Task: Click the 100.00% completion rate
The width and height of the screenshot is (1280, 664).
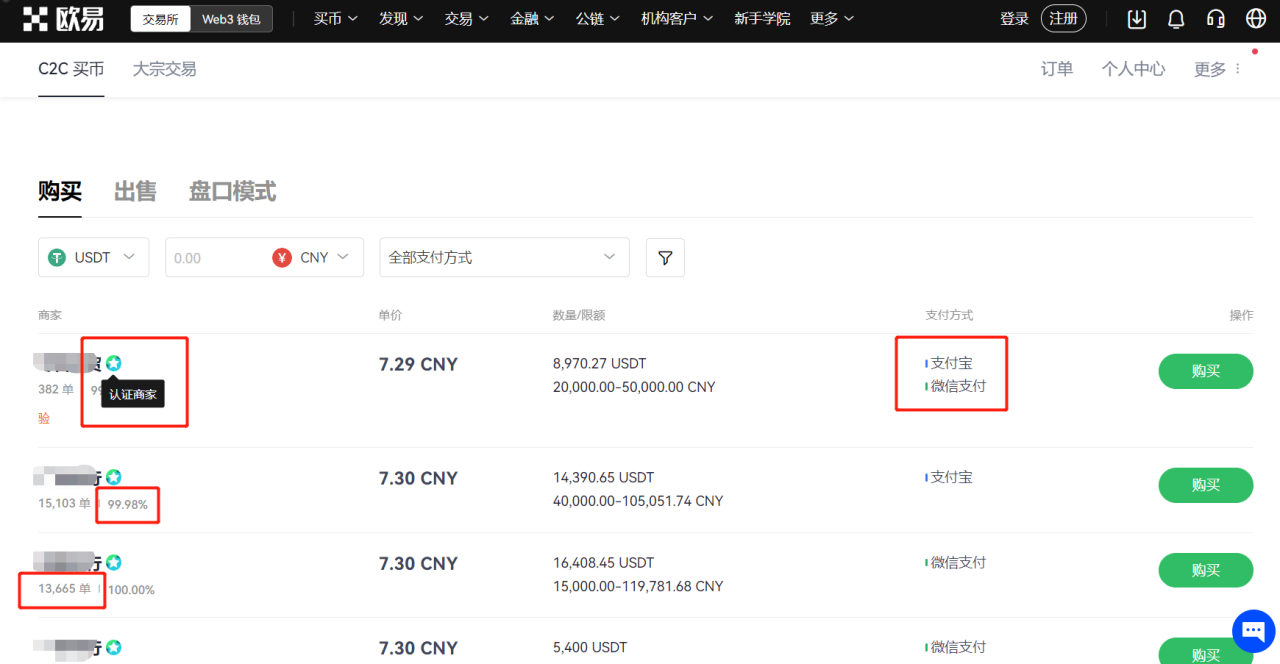Action: point(131,590)
